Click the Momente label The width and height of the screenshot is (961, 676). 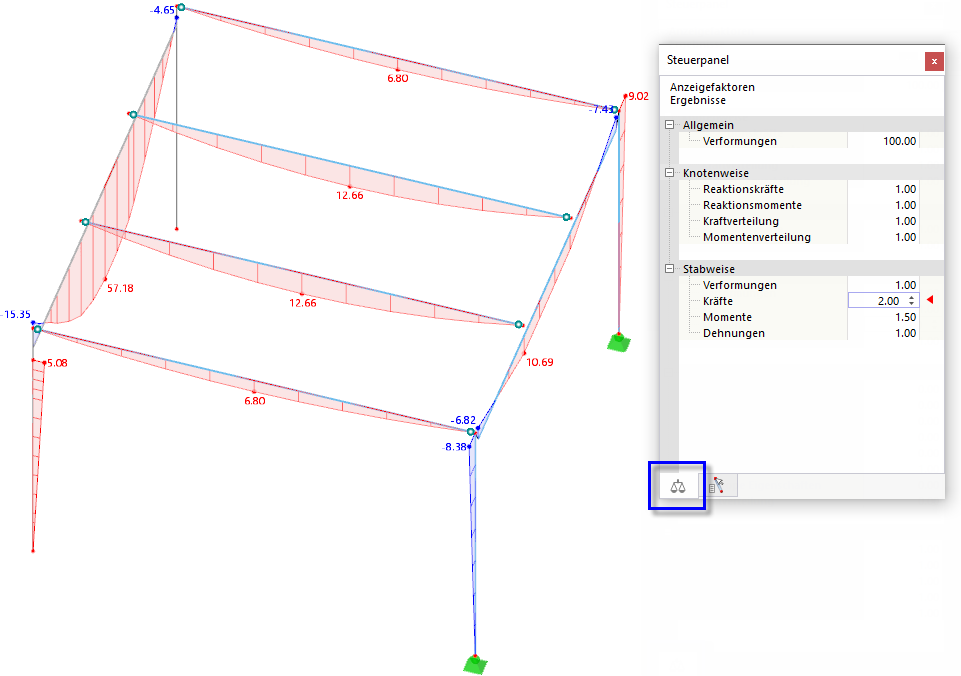727,317
